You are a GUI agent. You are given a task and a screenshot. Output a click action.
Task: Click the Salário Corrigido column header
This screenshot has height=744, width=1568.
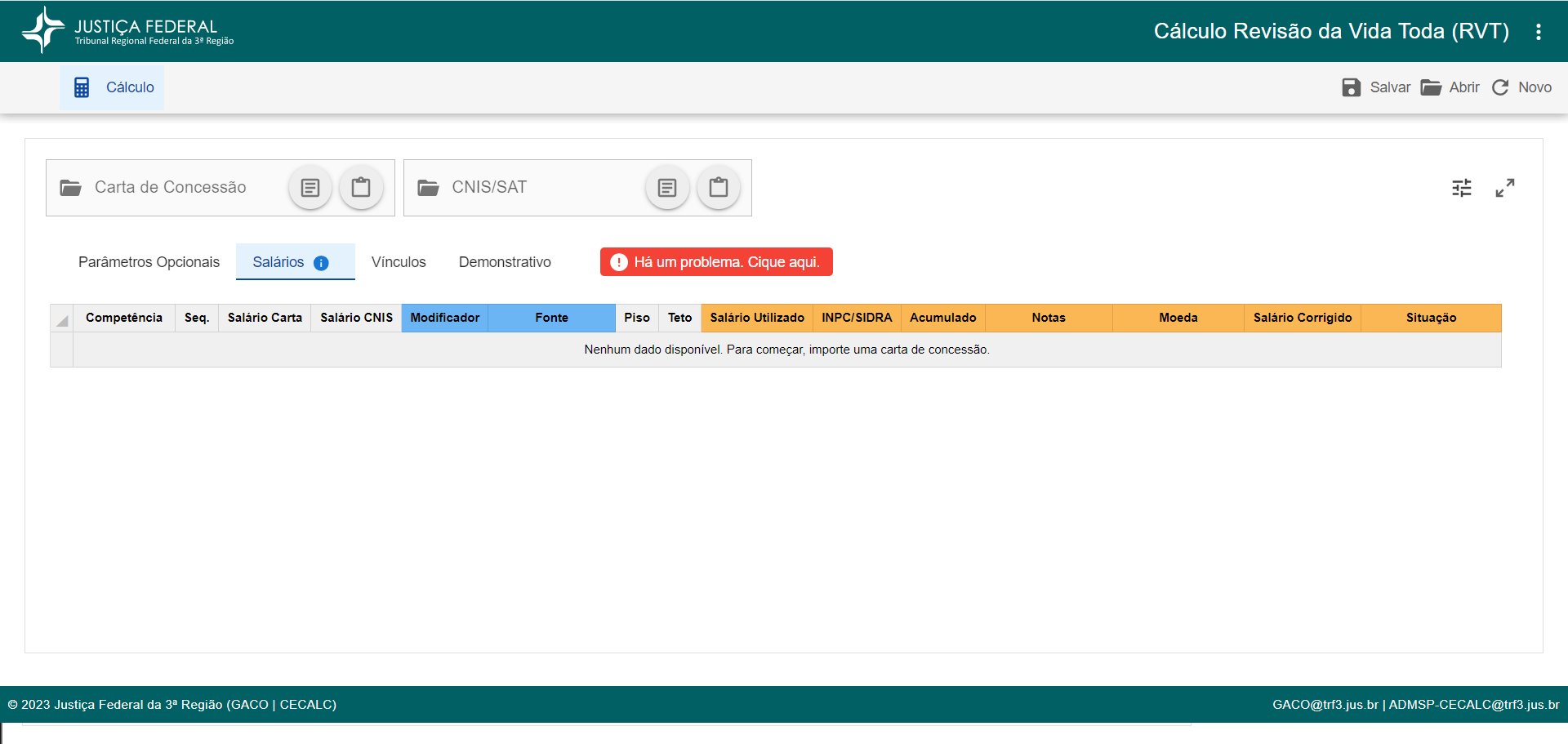point(1303,318)
